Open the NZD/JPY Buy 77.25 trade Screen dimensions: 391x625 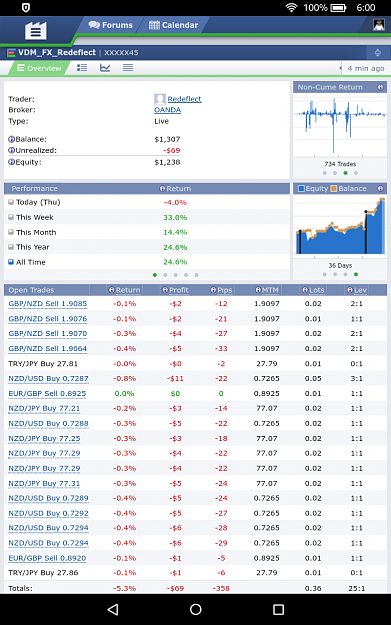[44, 438]
